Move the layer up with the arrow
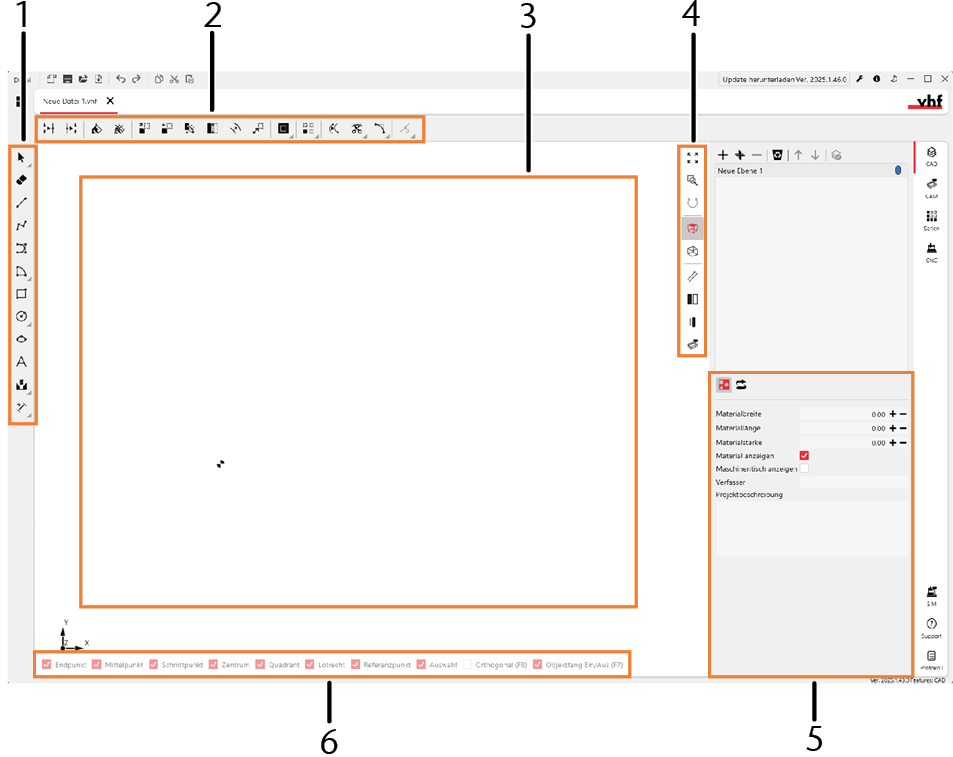The width and height of the screenshot is (953, 757). (798, 156)
